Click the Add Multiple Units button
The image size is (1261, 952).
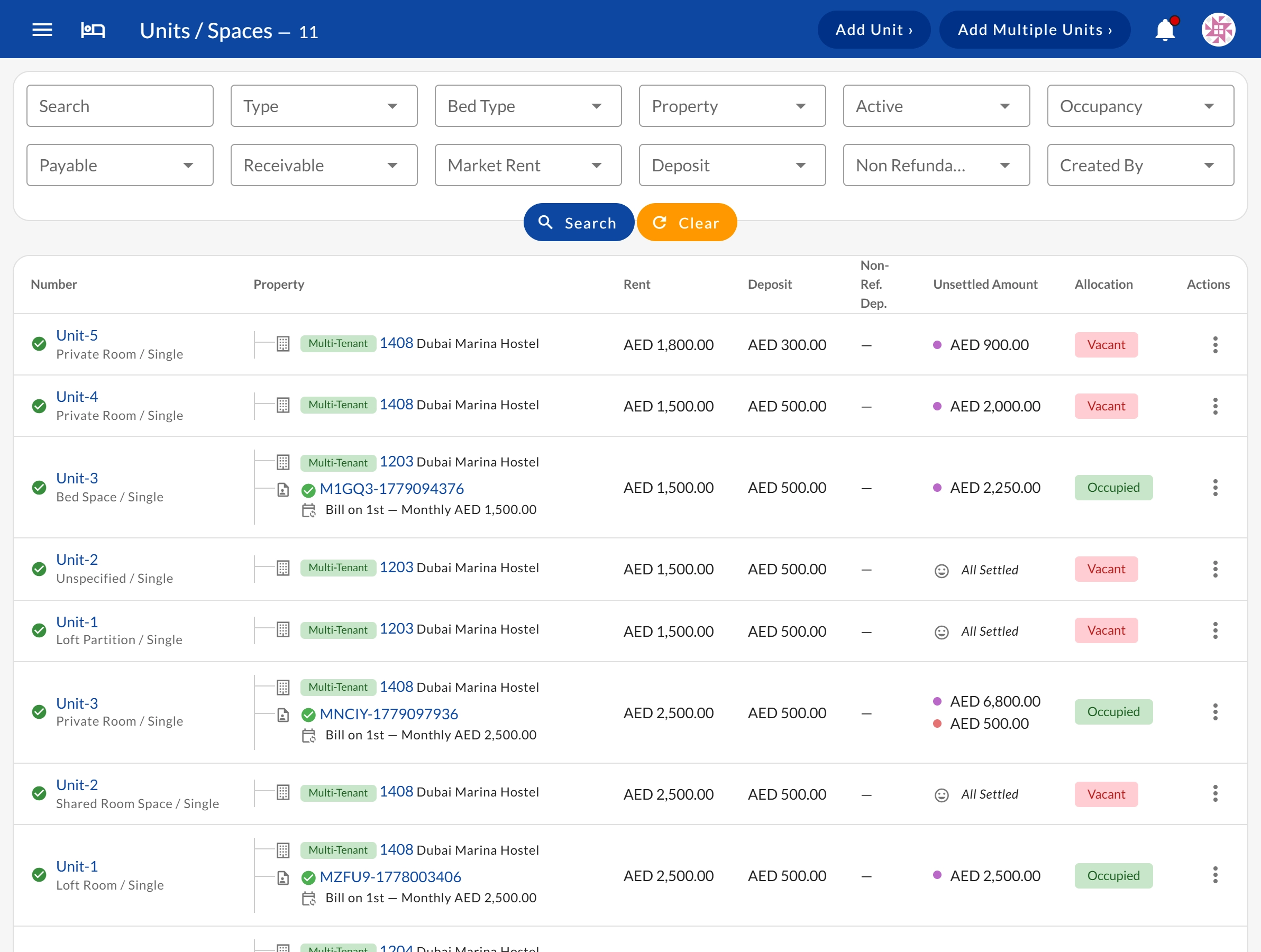point(1034,30)
